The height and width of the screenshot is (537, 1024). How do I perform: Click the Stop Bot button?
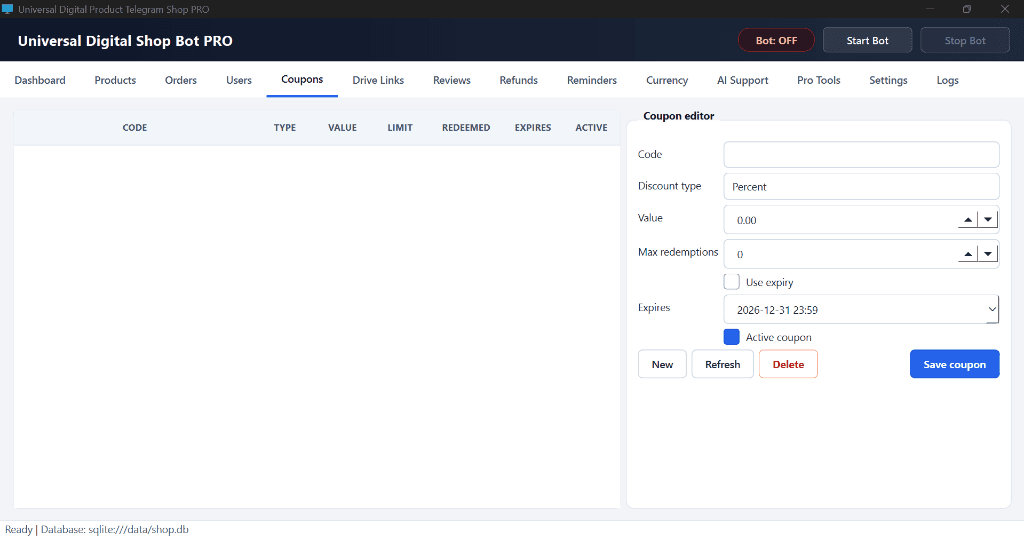coord(965,41)
